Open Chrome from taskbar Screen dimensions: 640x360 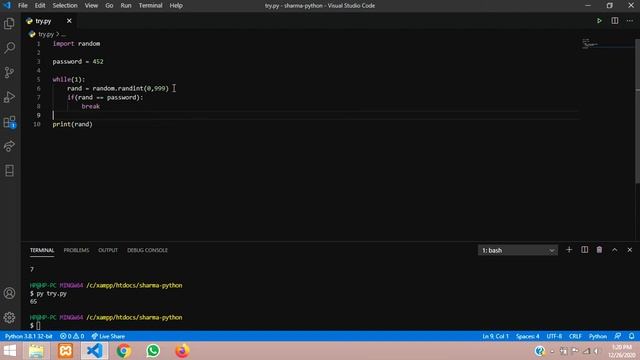pyautogui.click(x=124, y=351)
